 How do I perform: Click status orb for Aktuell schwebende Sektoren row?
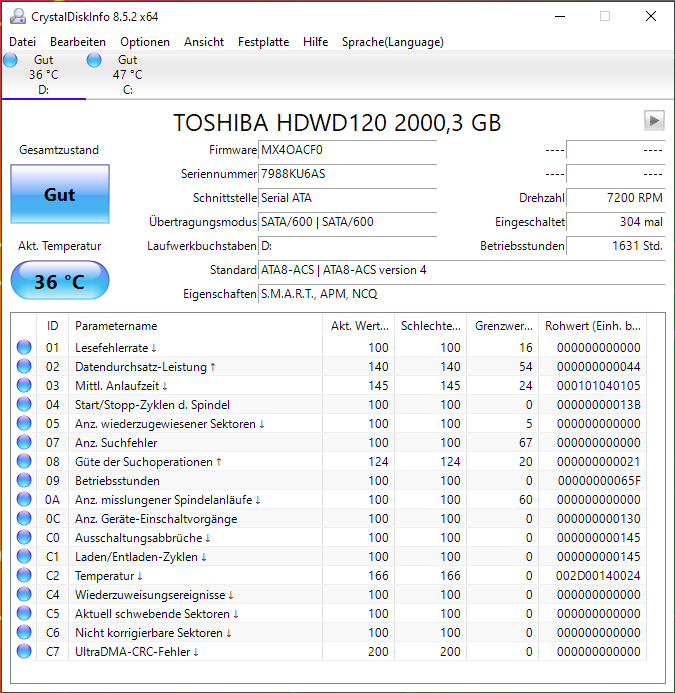[24, 613]
